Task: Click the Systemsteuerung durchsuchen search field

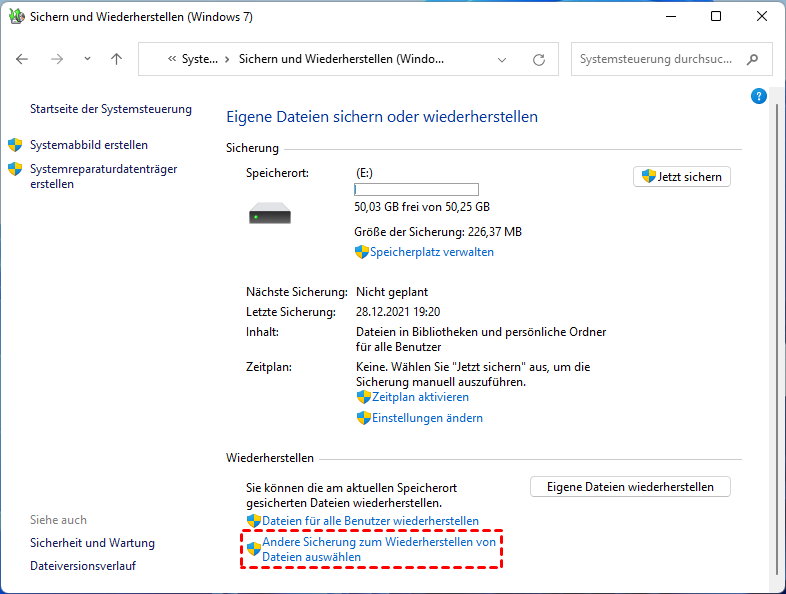Action: 671,59
